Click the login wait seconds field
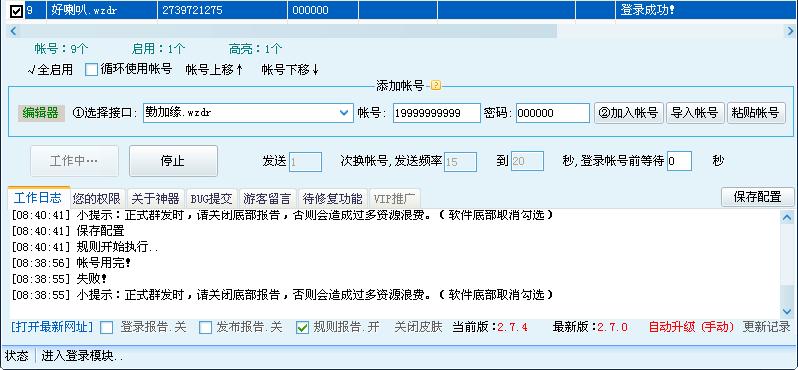This screenshot has height=370, width=798. coord(679,162)
